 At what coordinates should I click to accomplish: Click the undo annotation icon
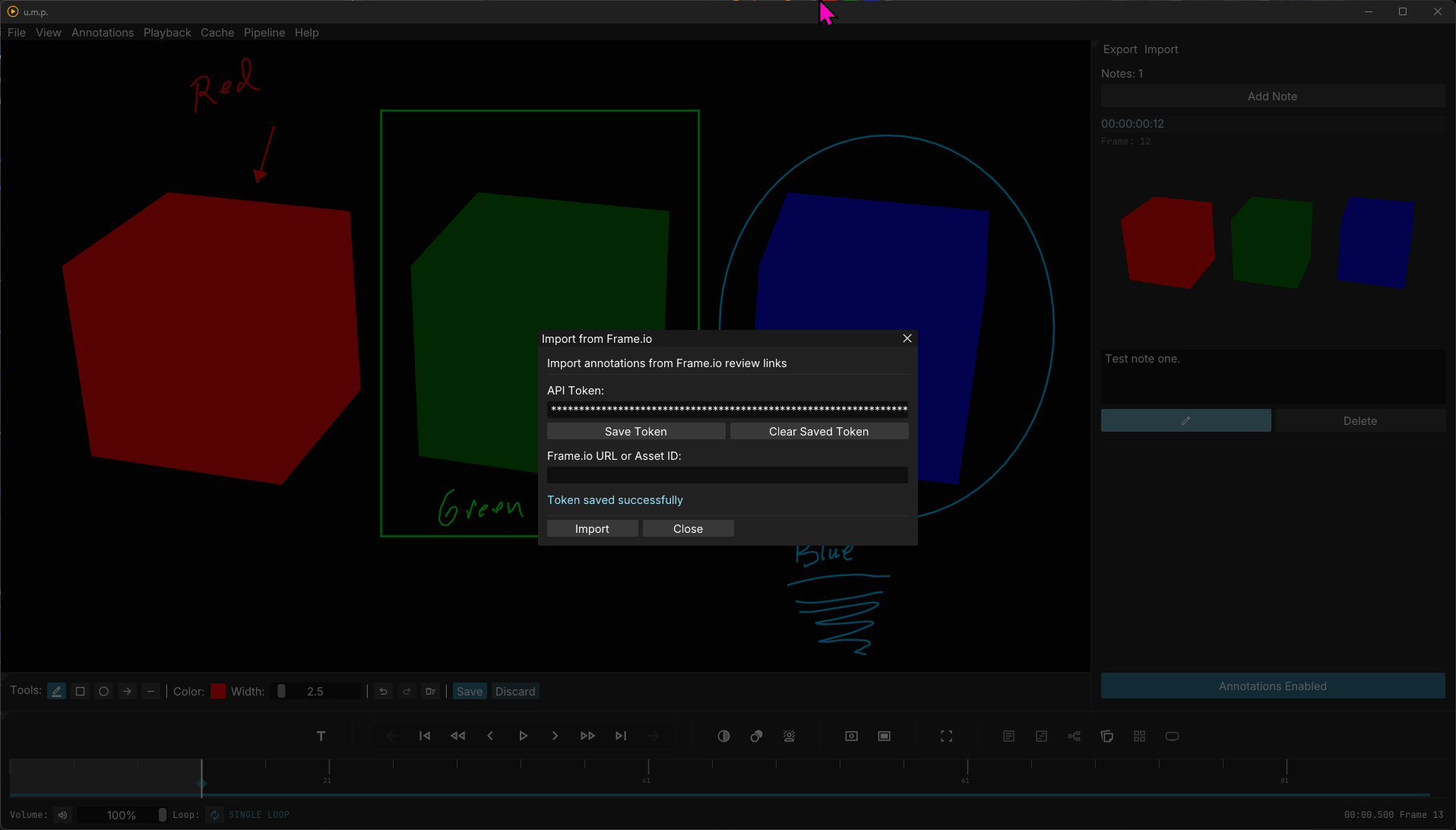pyautogui.click(x=383, y=692)
